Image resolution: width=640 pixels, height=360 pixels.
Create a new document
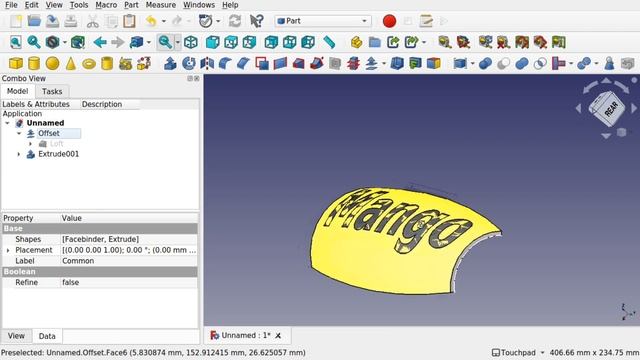(x=16, y=21)
